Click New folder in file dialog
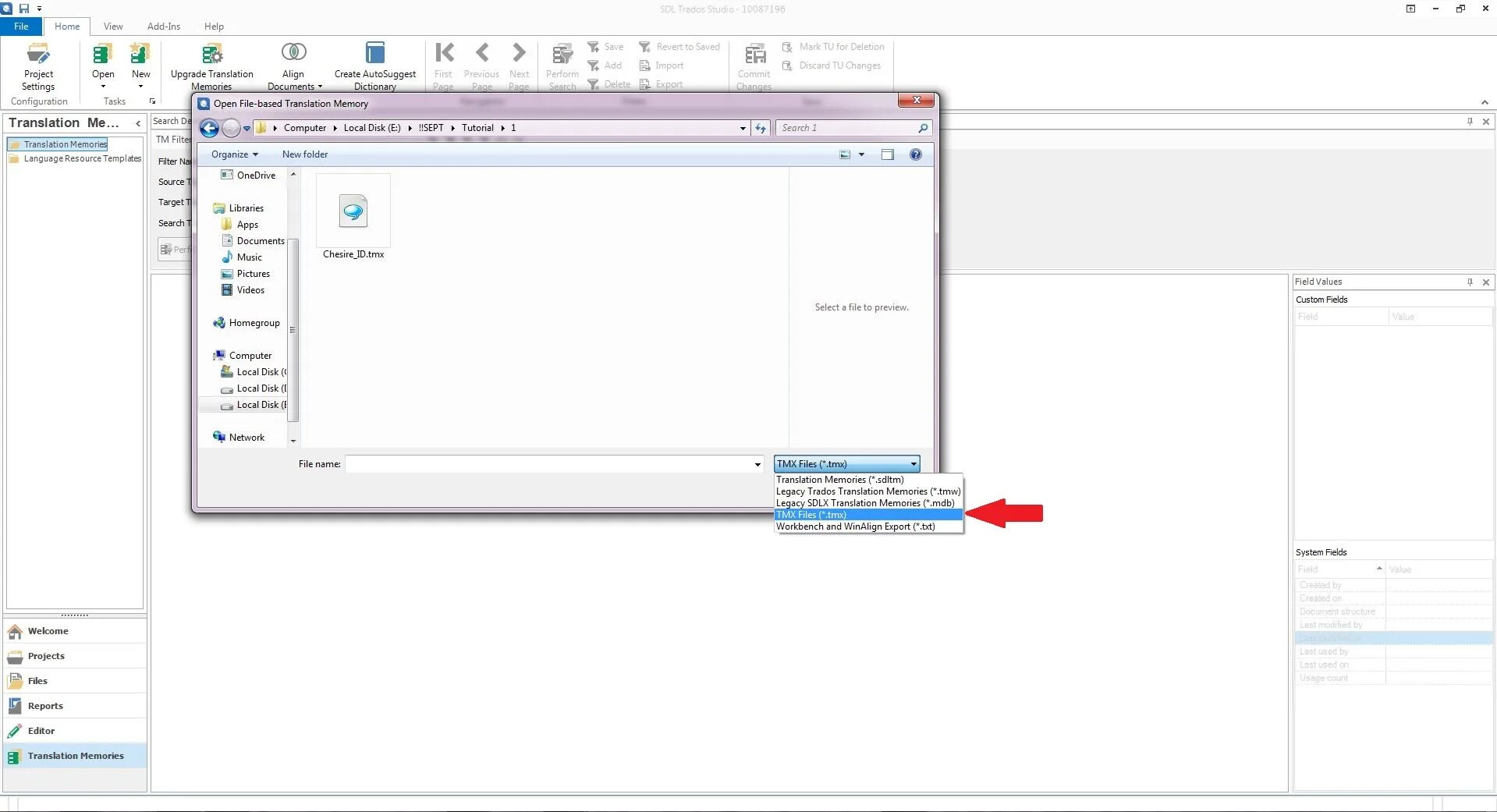The width and height of the screenshot is (1497, 812). pyautogui.click(x=305, y=154)
